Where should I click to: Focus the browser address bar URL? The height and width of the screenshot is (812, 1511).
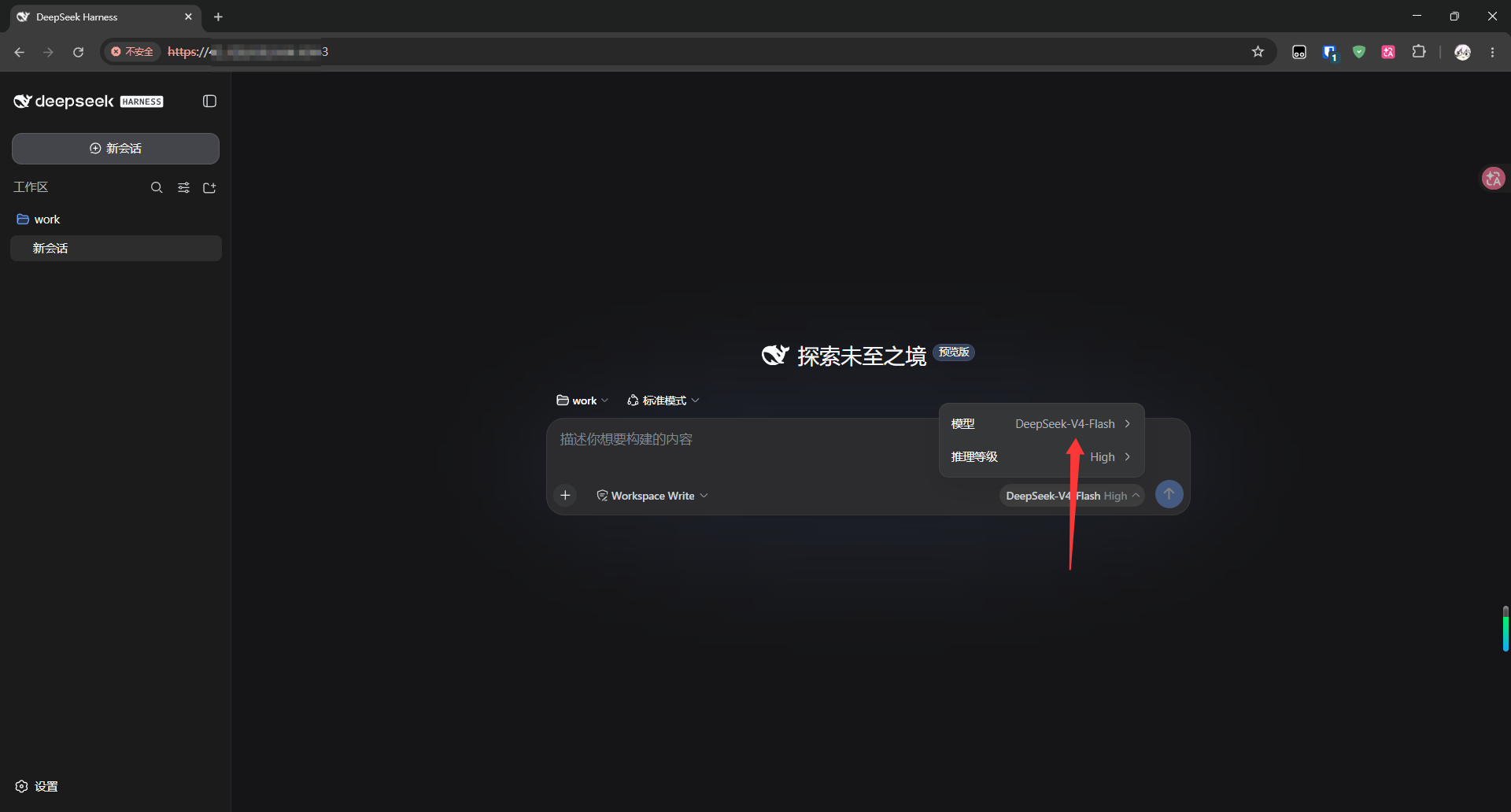click(700, 52)
